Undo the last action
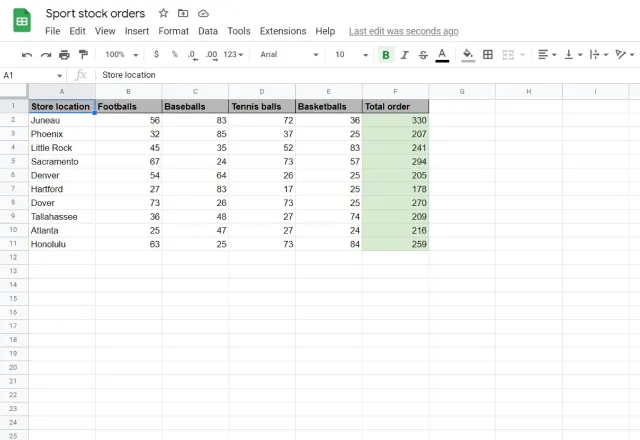 [x=27, y=55]
